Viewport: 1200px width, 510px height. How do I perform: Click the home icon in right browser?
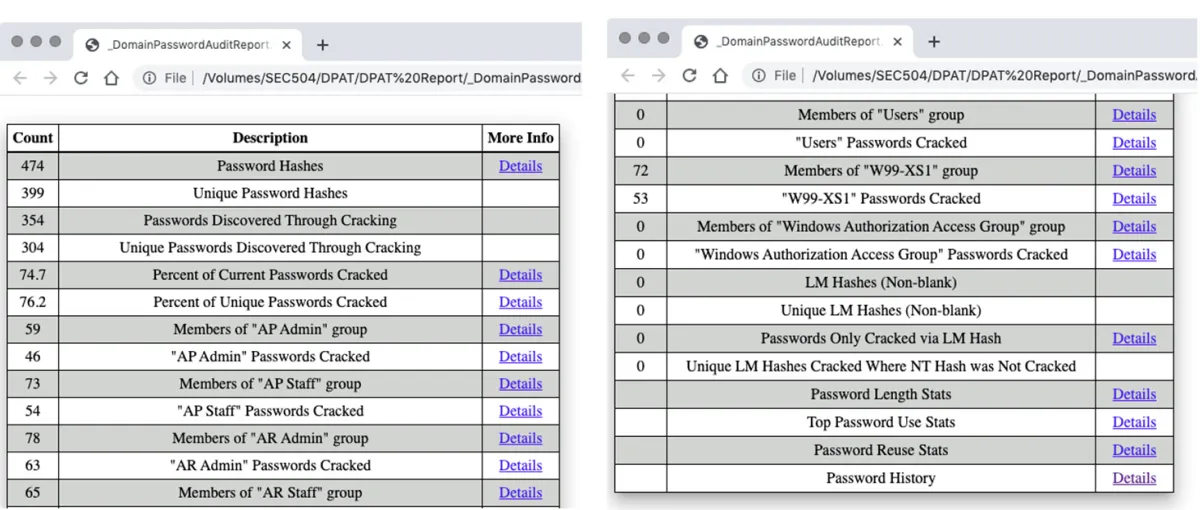point(719,75)
